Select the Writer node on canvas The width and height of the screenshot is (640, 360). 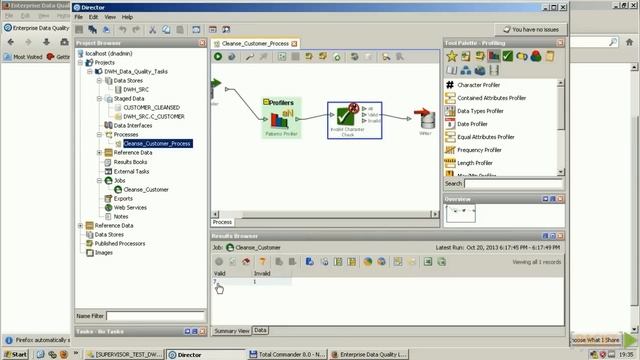425,121
